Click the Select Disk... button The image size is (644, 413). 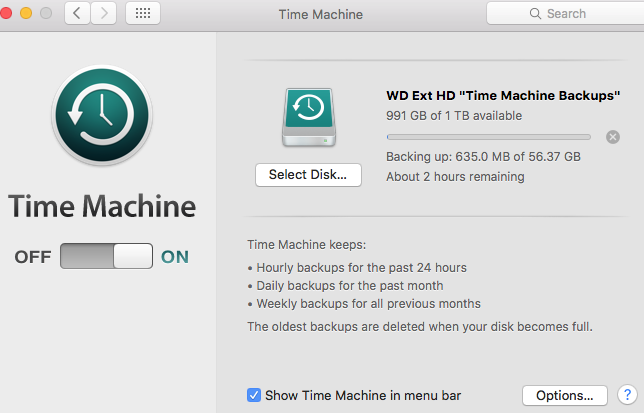308,175
